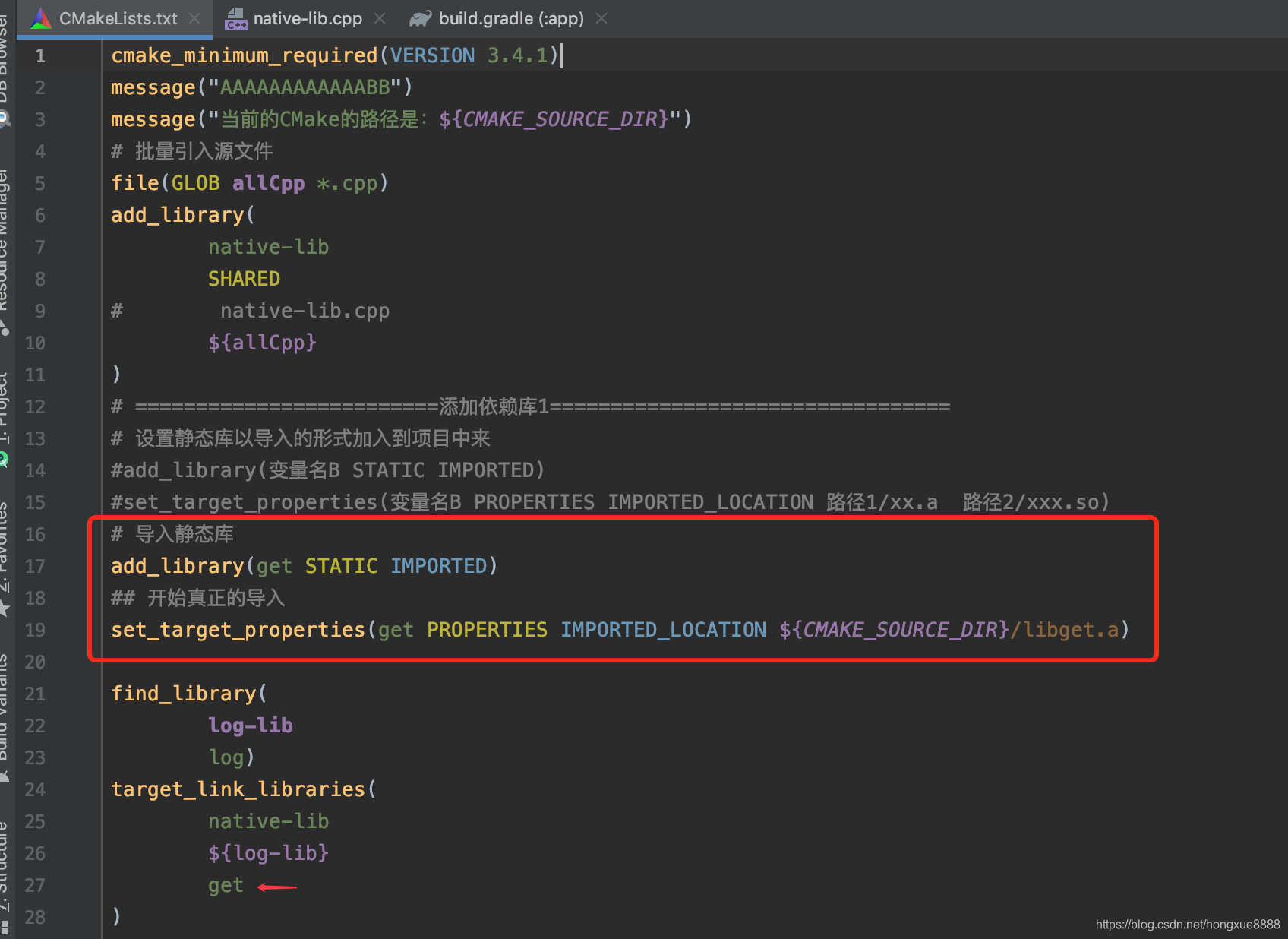The image size is (1288, 939).
Task: Click *.cpp glob pattern on line 5
Action: pyautogui.click(x=347, y=183)
